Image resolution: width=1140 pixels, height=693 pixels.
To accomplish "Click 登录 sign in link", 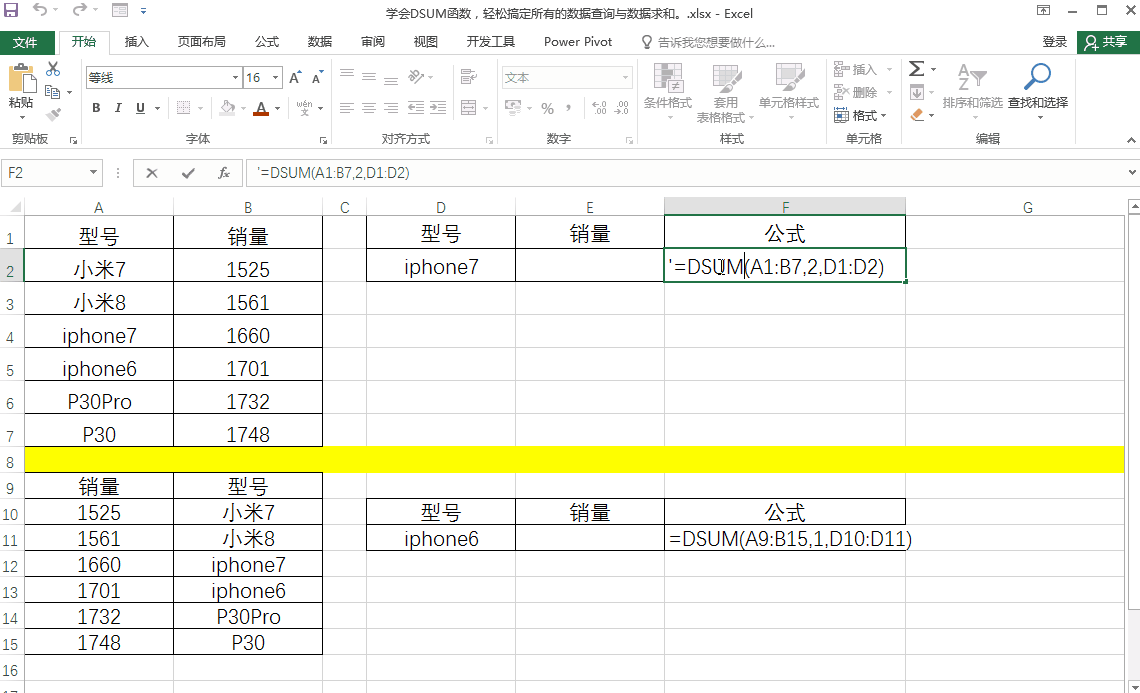I will click(1054, 42).
